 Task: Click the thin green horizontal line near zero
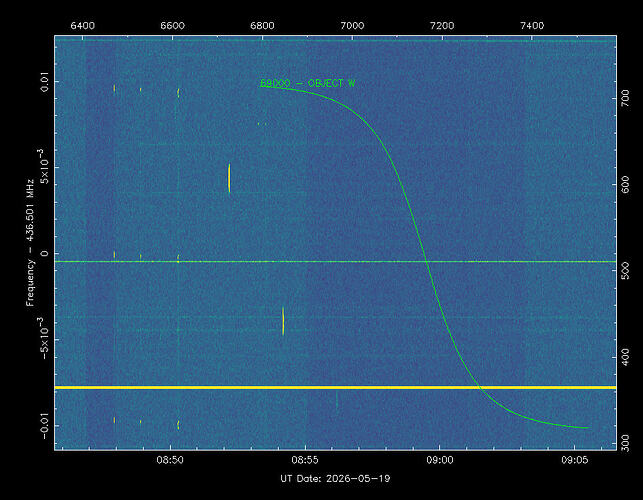[x=335, y=261]
